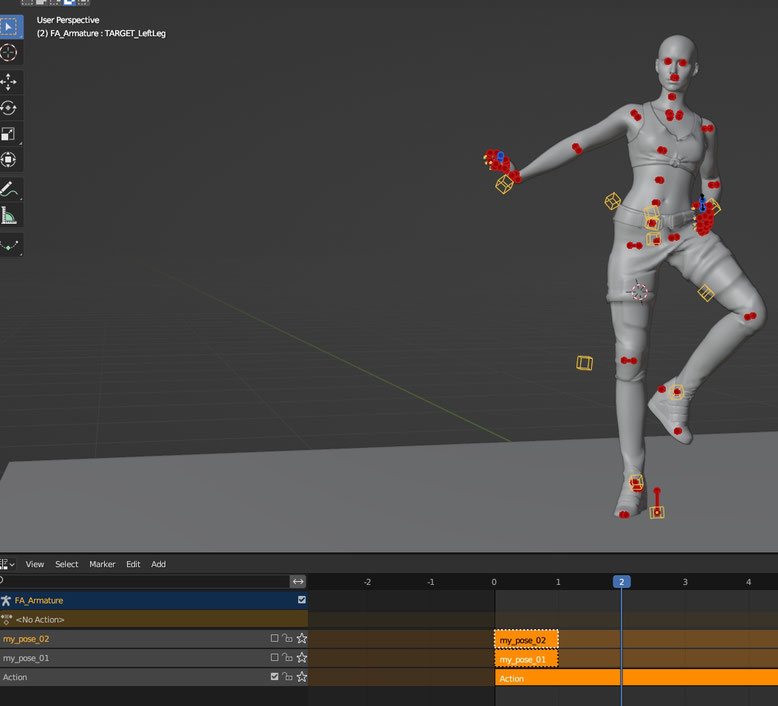The width and height of the screenshot is (778, 706).
Task: Toggle solo star on my_pose_01 track
Action: (x=301, y=658)
